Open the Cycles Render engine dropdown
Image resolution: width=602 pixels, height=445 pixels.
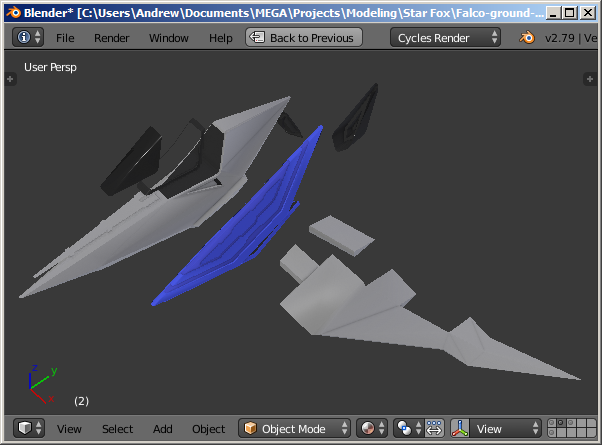(445, 38)
